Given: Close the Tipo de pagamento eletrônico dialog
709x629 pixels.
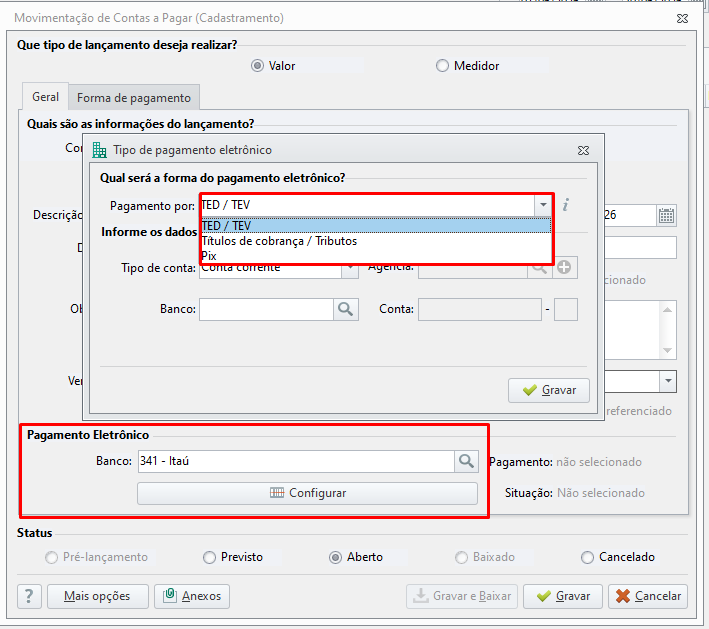Looking at the screenshot, I should coord(583,150).
